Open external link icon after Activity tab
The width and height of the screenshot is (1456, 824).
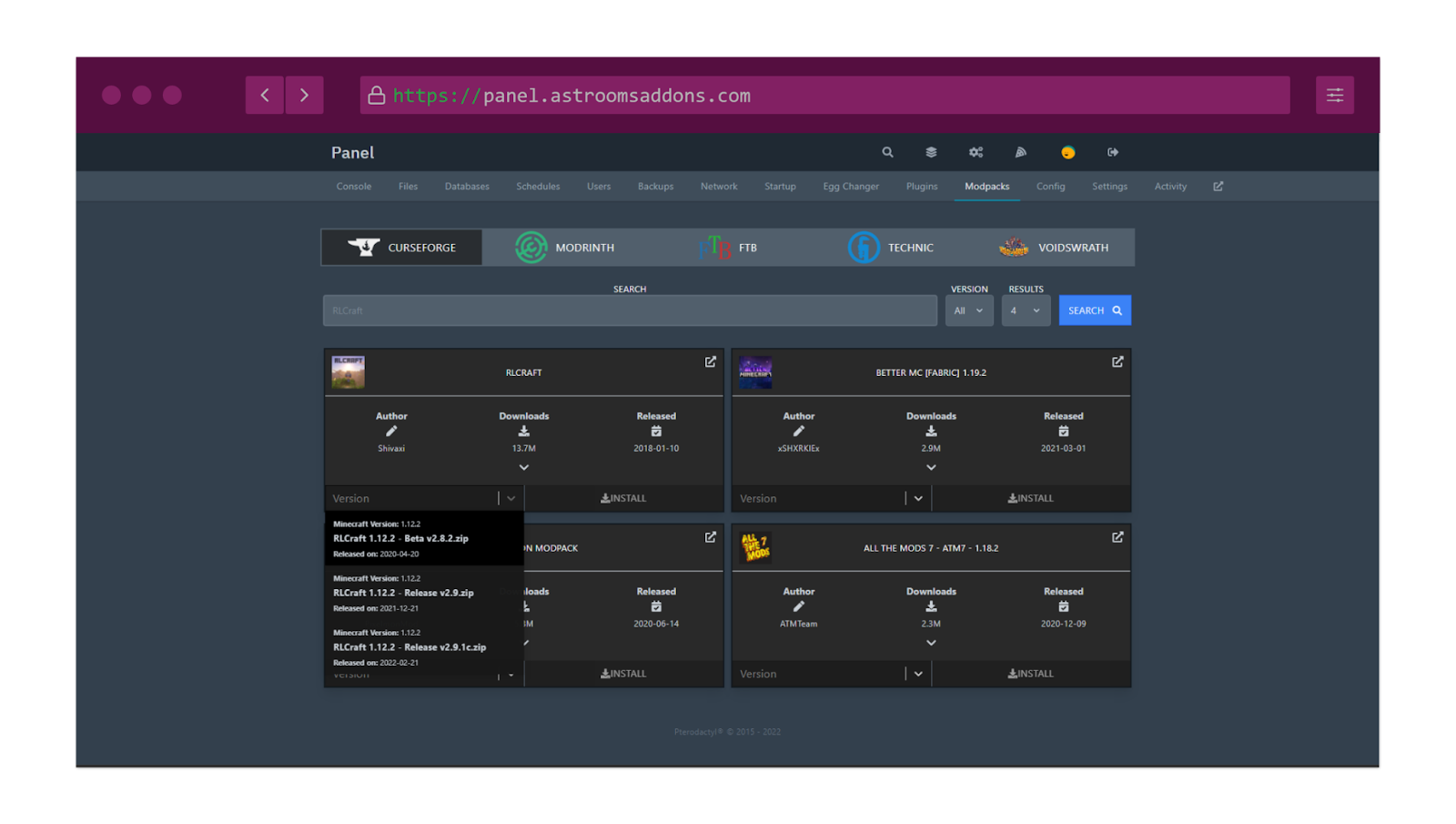(1218, 186)
